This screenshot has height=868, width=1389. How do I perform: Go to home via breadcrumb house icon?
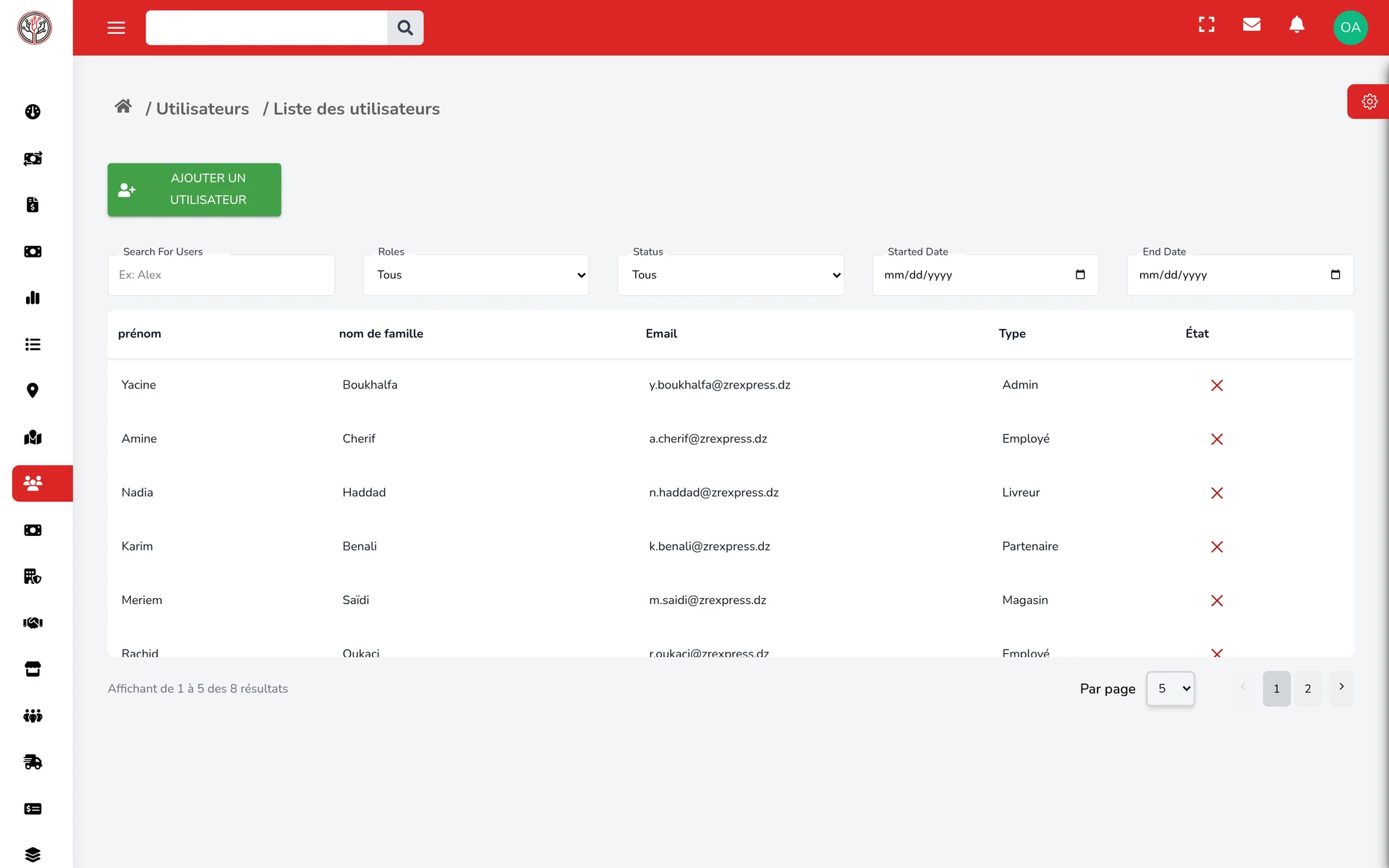click(123, 106)
